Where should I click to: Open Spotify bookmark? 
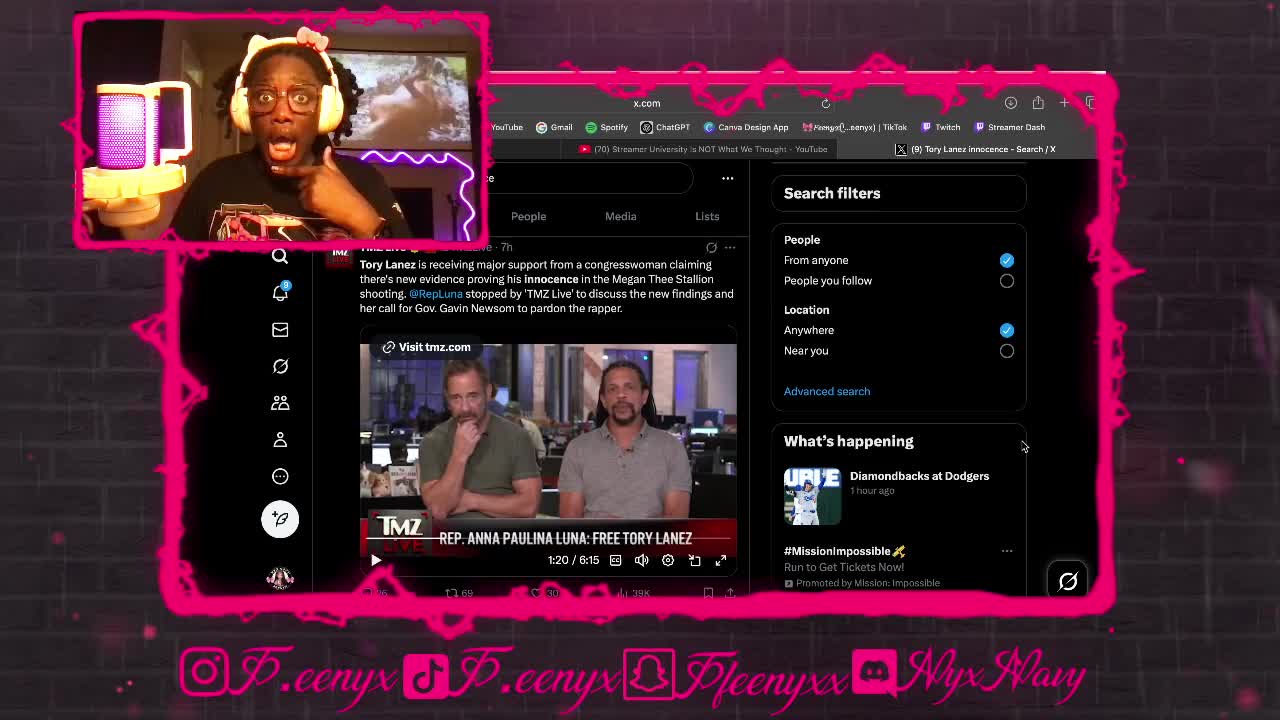(606, 127)
